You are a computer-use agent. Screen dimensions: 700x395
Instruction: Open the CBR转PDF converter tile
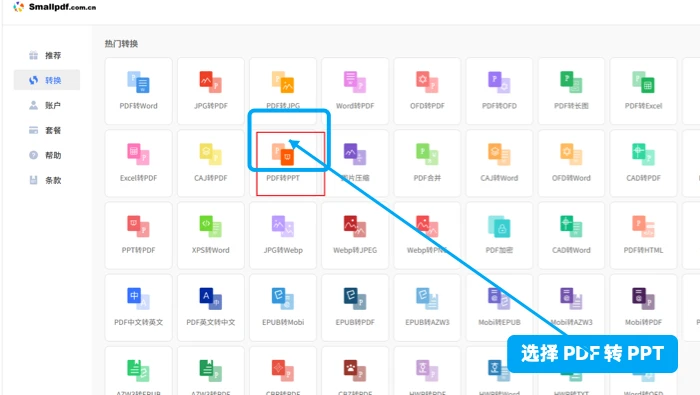click(x=283, y=371)
